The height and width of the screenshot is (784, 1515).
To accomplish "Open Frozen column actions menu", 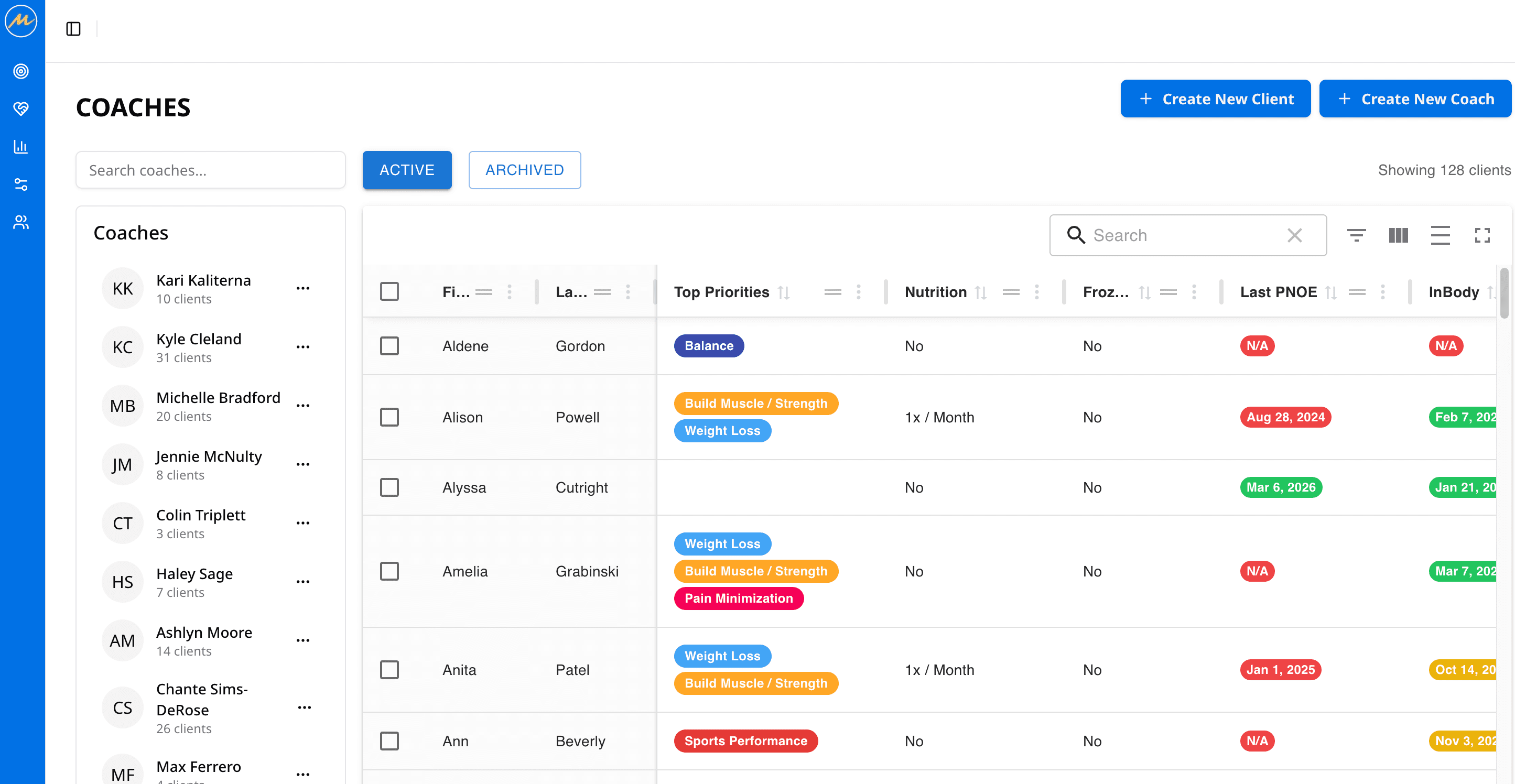I will point(1194,292).
